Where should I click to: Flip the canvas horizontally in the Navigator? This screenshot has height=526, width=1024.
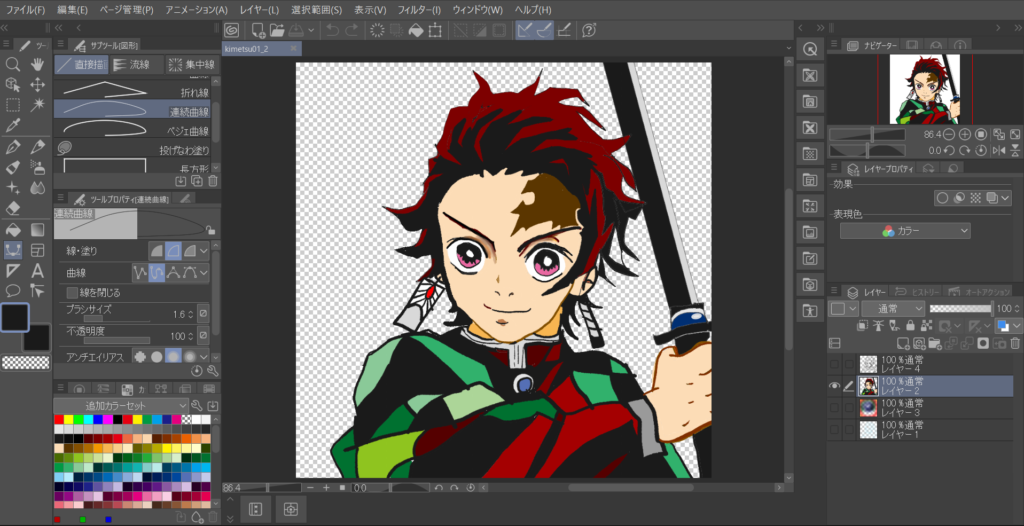coord(999,150)
